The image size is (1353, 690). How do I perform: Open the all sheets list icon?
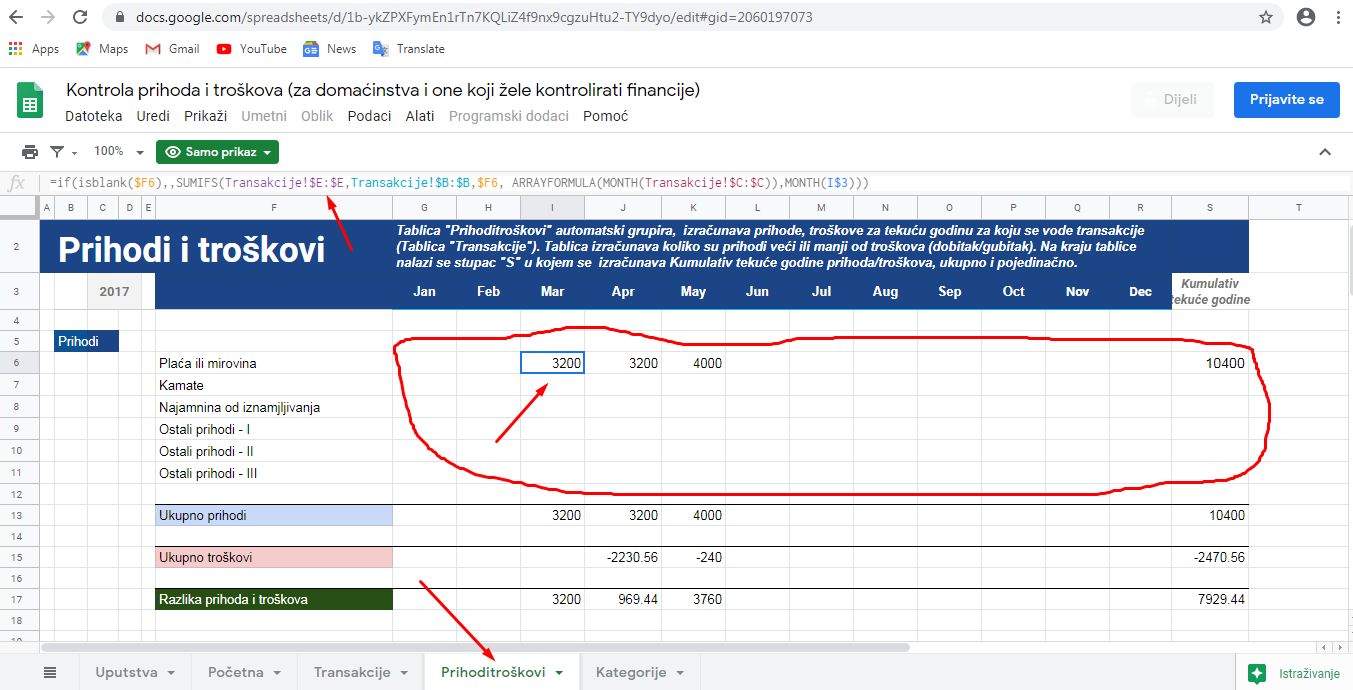51,672
